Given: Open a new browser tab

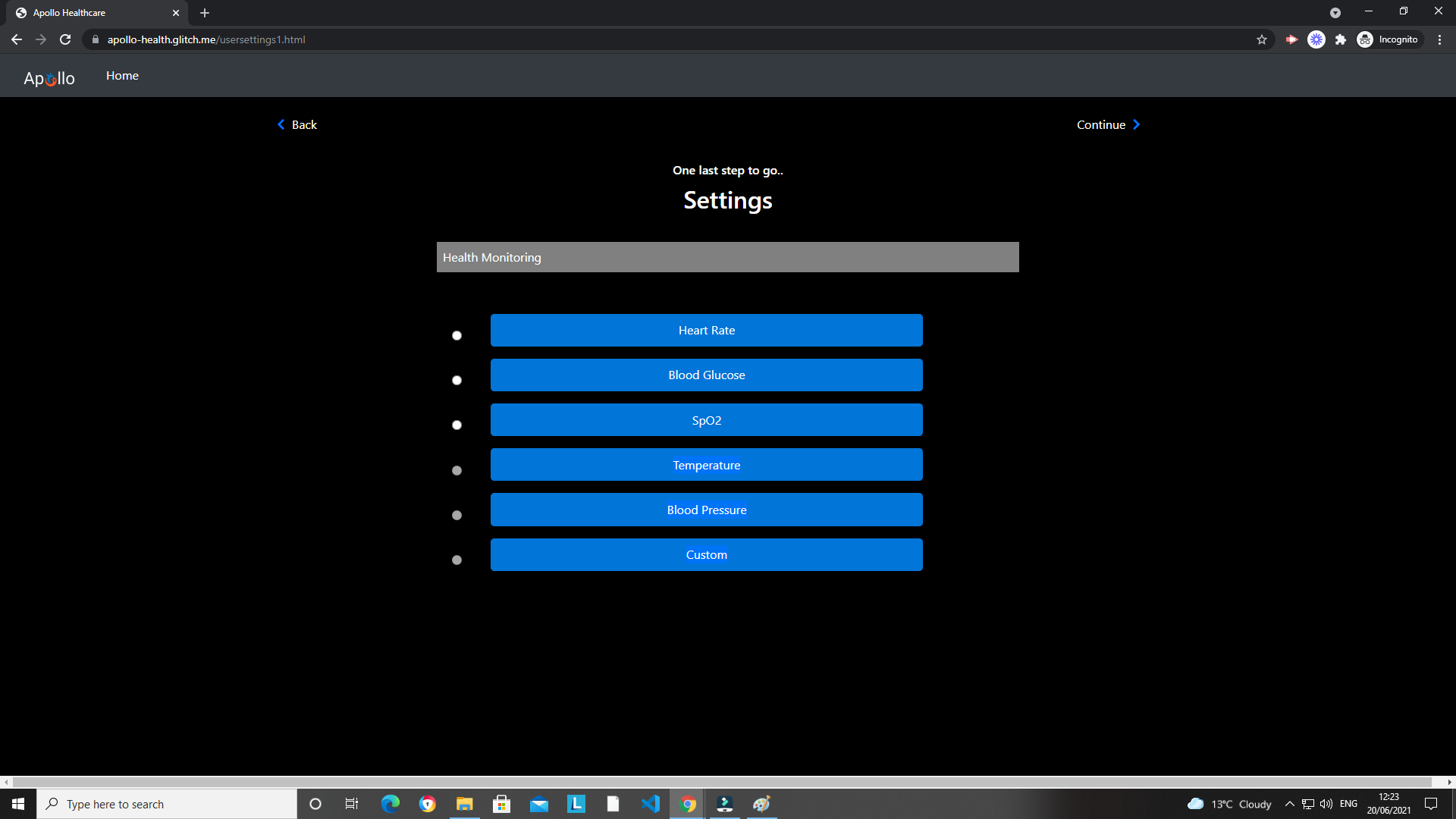Looking at the screenshot, I should pyautogui.click(x=205, y=13).
